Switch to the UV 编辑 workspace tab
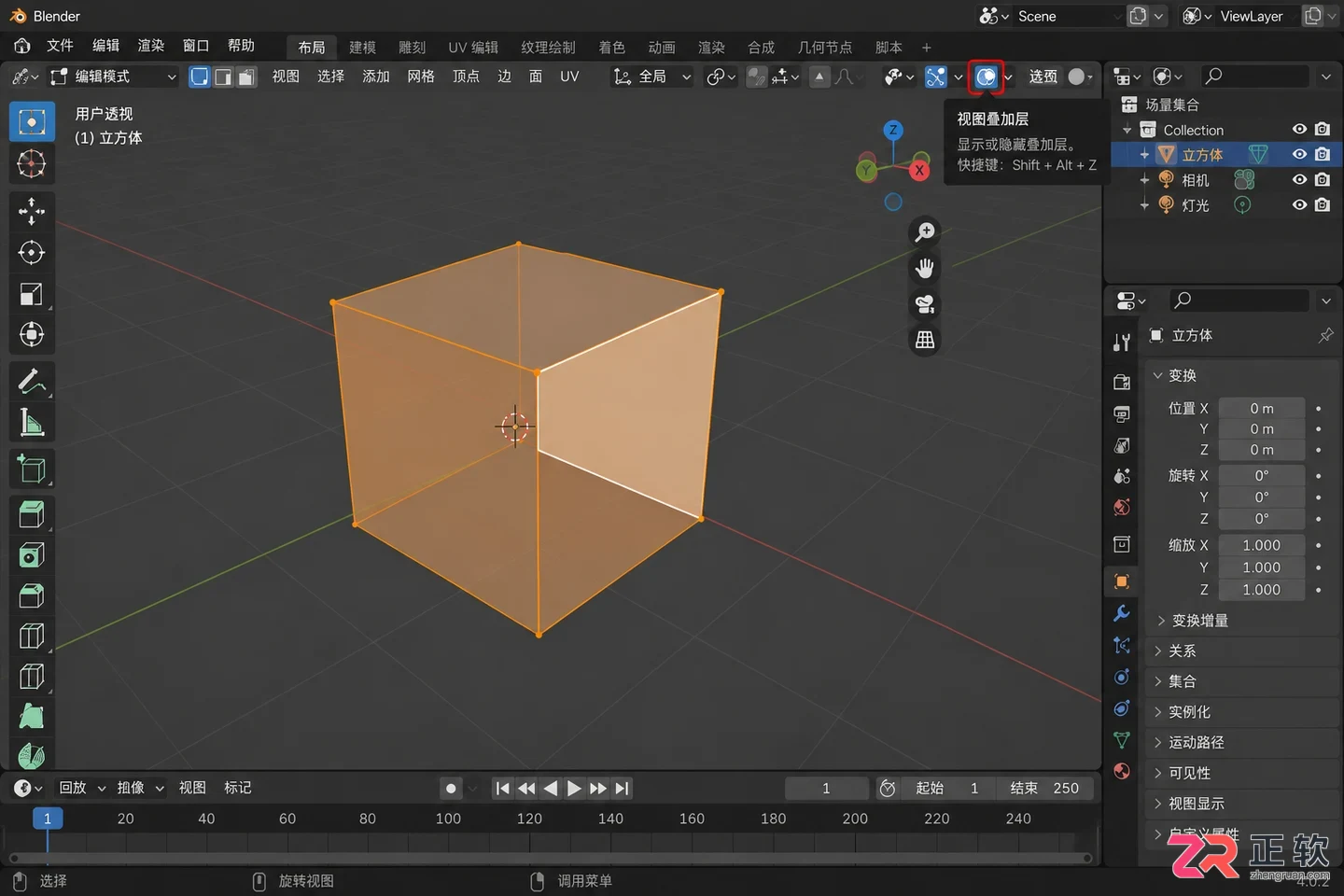Screen dimensions: 1344x896 [473, 48]
